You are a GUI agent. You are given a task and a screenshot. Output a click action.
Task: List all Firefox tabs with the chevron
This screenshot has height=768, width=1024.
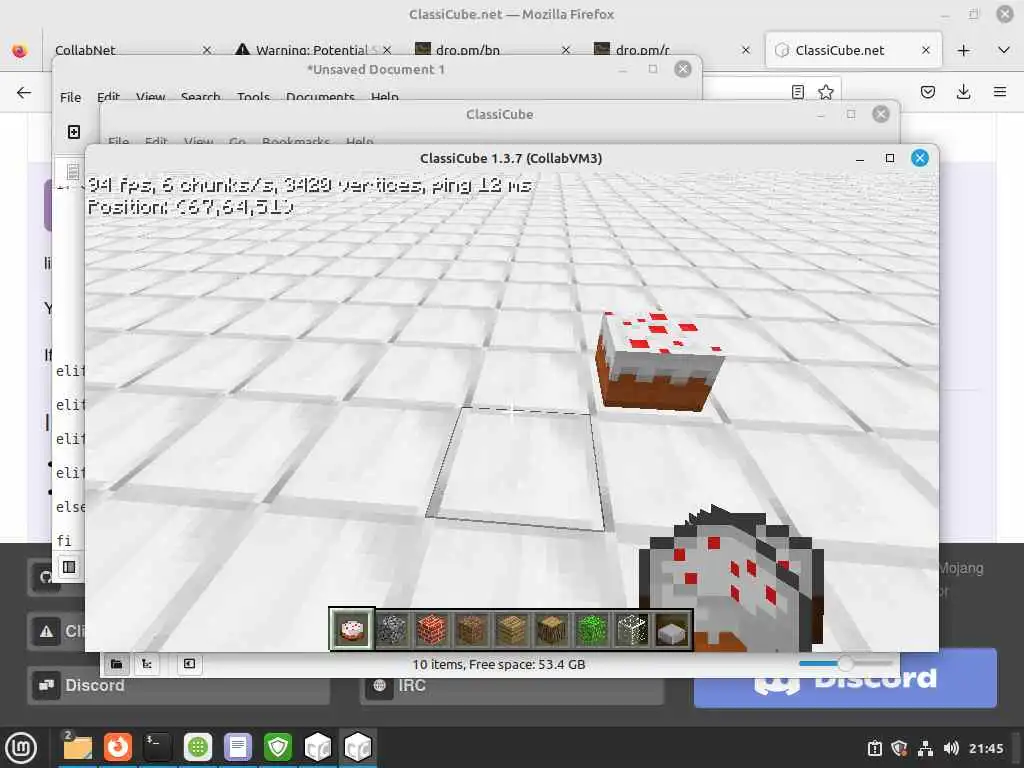(x=1004, y=50)
